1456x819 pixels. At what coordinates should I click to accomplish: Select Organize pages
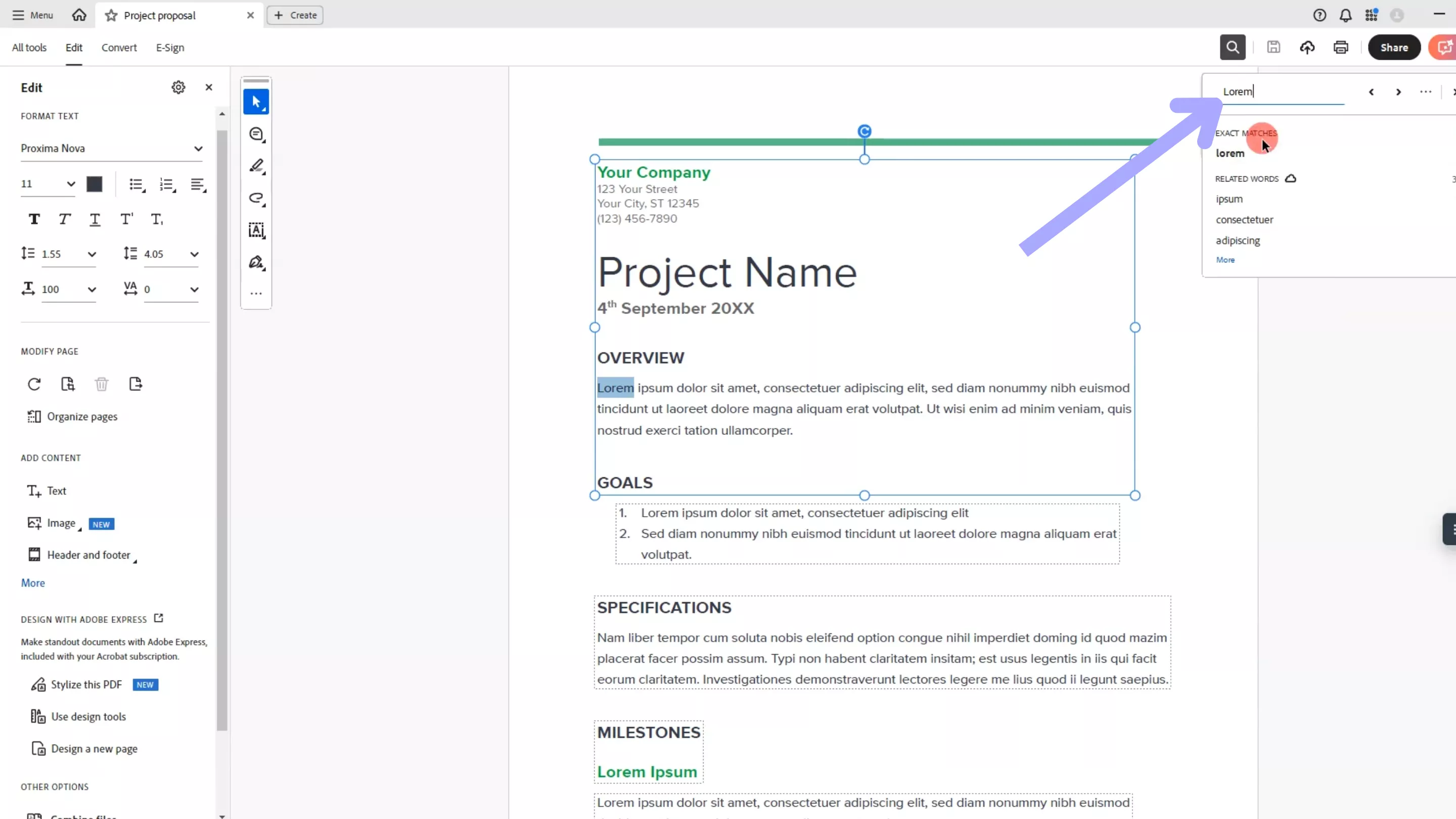(x=72, y=417)
